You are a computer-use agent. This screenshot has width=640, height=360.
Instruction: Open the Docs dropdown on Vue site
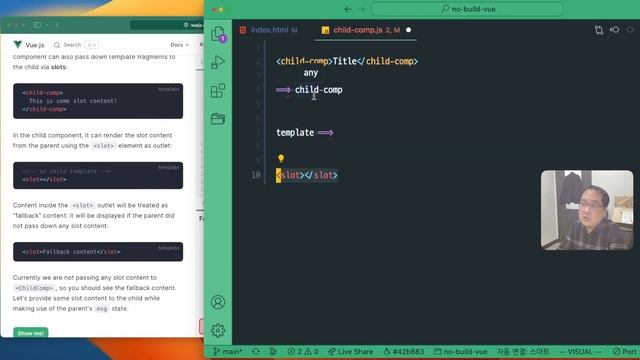click(x=180, y=44)
